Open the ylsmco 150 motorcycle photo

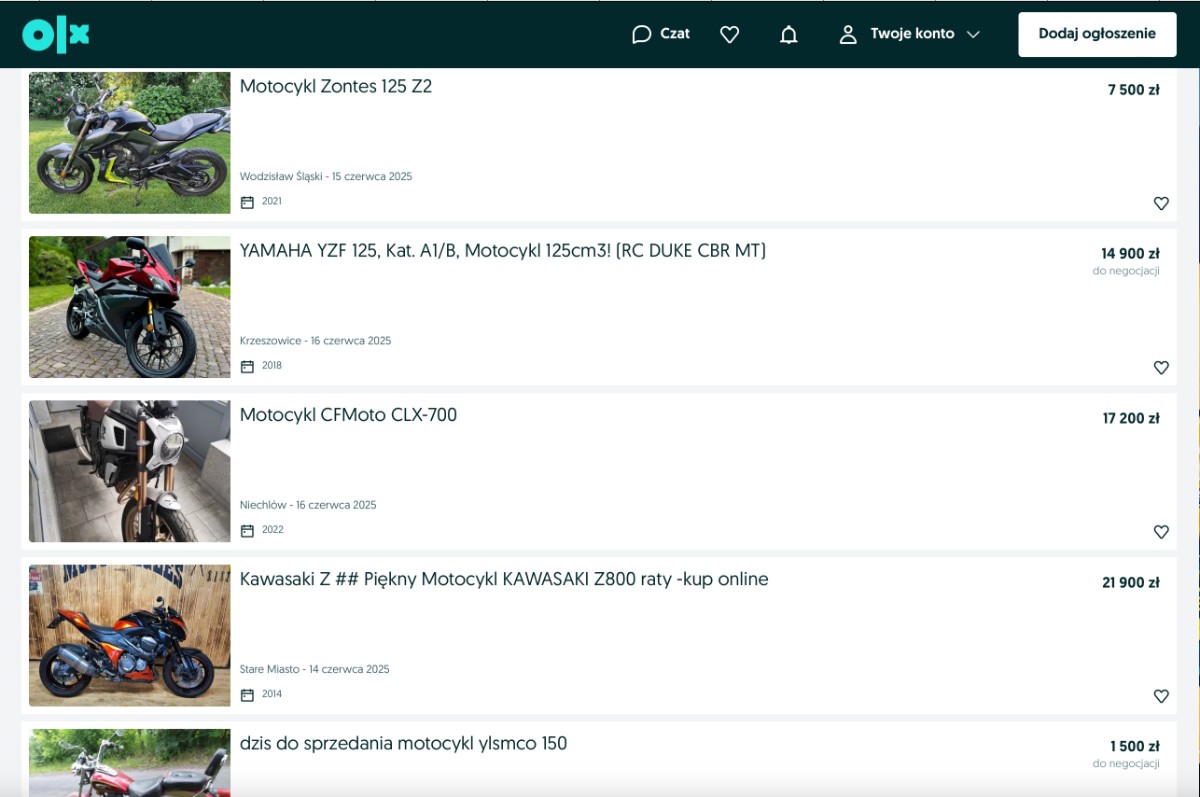pos(130,762)
